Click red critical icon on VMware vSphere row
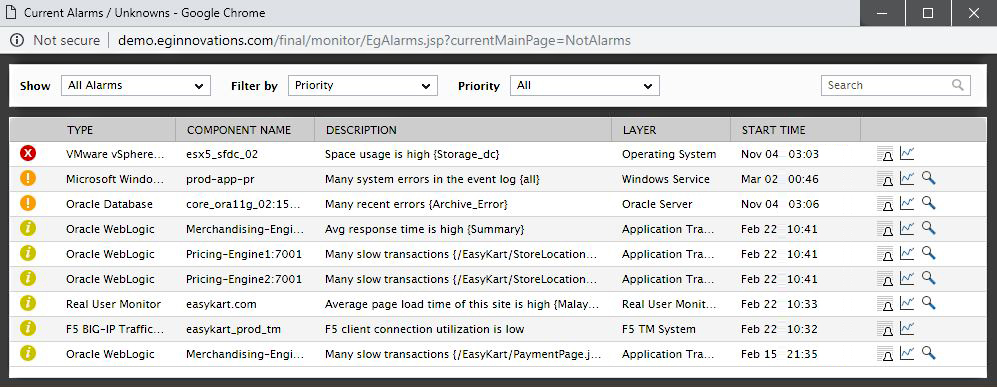997x387 pixels. point(28,153)
